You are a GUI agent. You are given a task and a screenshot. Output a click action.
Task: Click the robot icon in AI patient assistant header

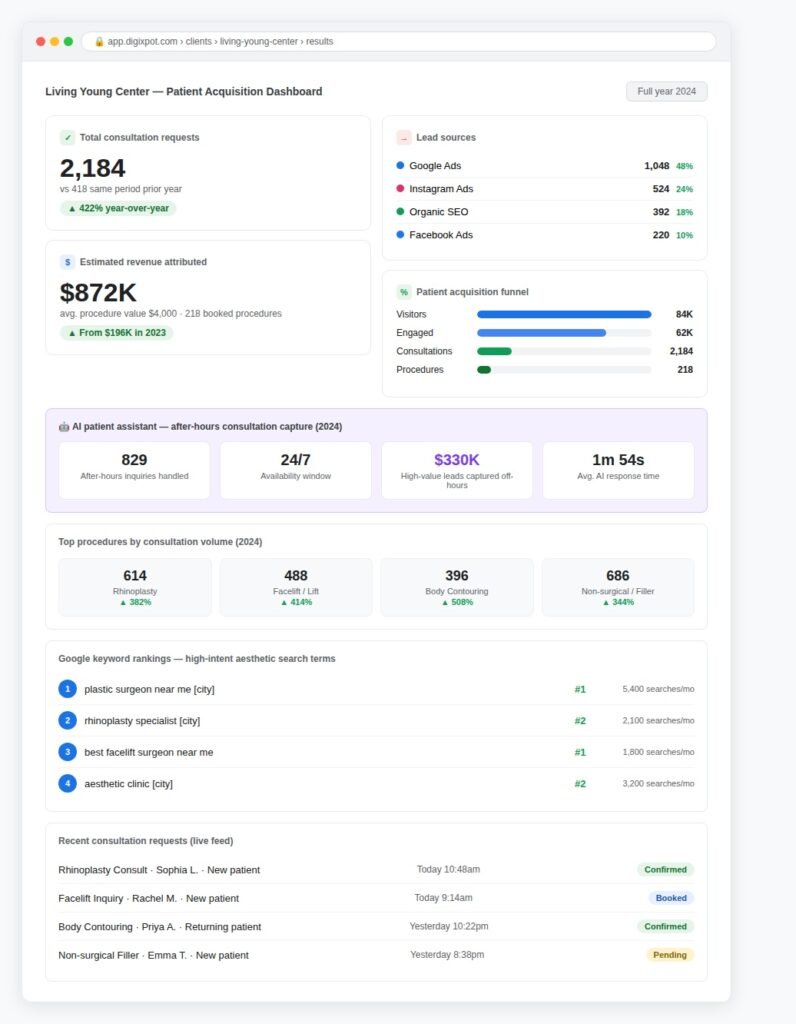pos(63,426)
